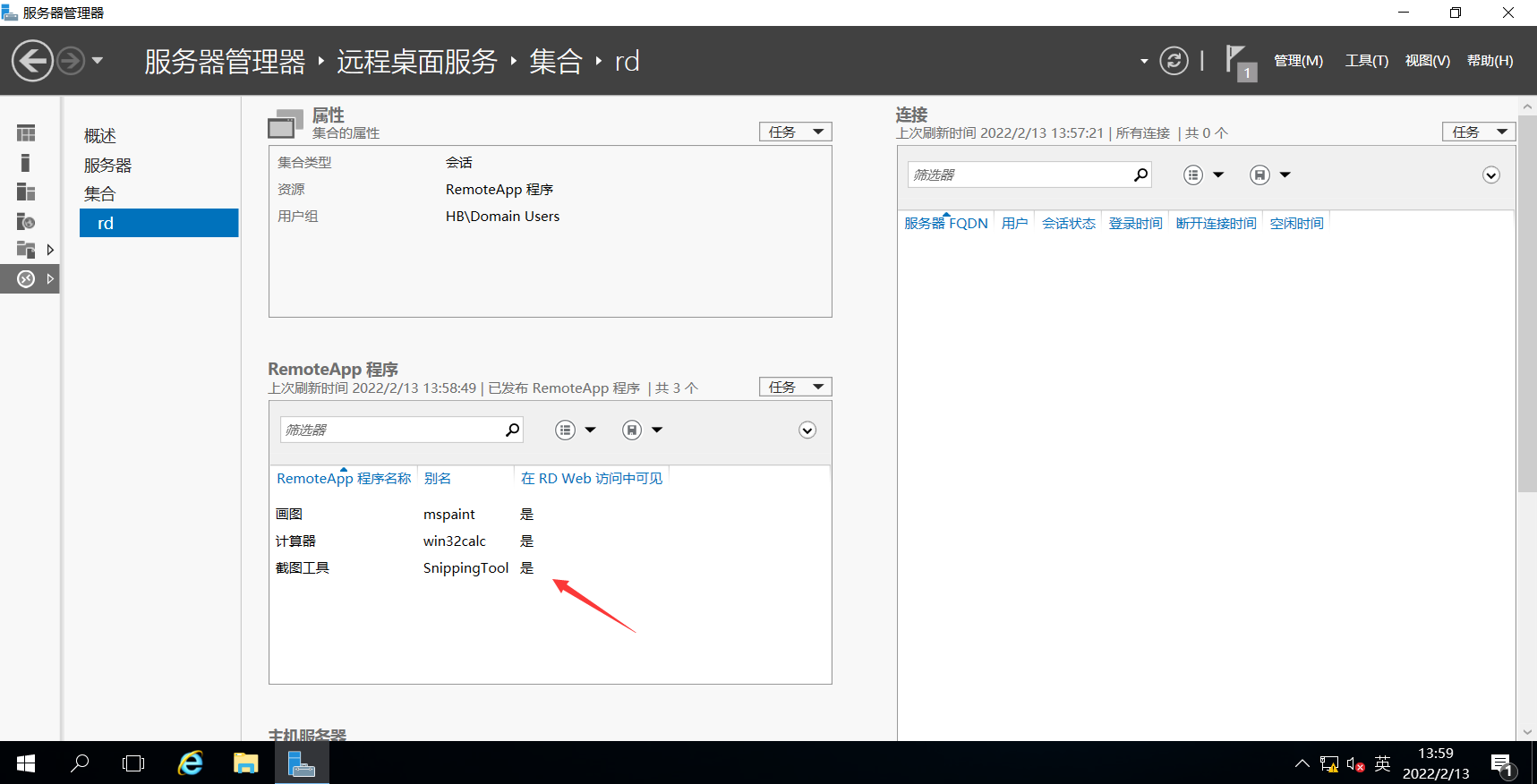Viewport: 1537px width, 784px height.
Task: Click Server Manager taskbar icon
Action: click(x=302, y=763)
